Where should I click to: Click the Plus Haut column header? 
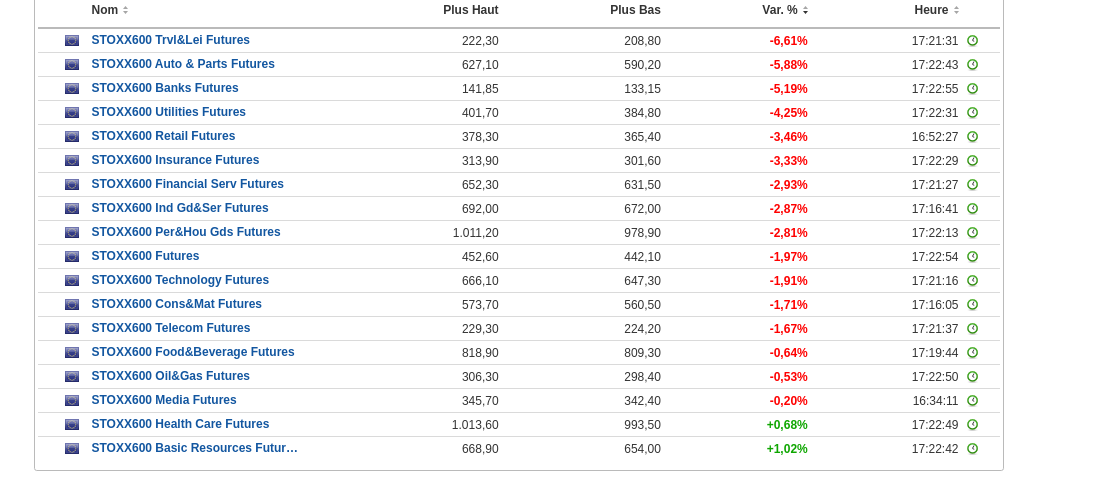pos(470,10)
